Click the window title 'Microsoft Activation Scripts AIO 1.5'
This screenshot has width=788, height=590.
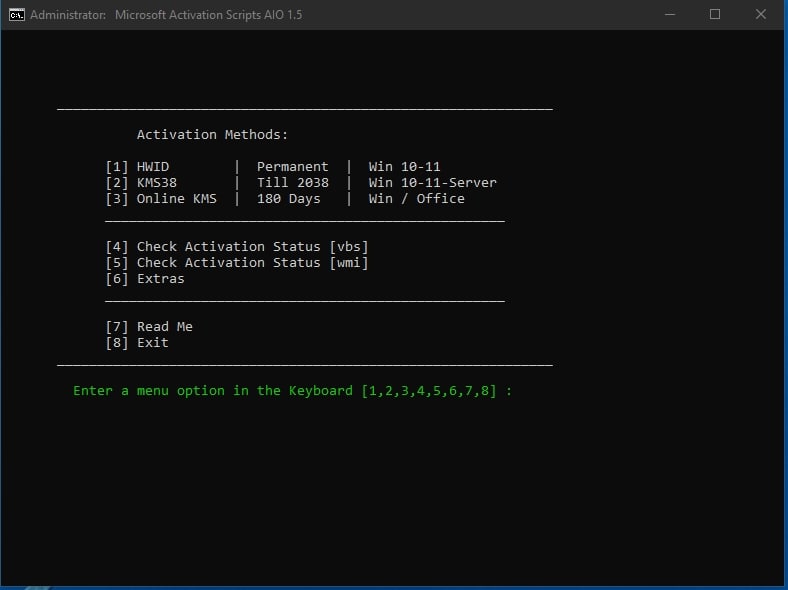coord(209,15)
